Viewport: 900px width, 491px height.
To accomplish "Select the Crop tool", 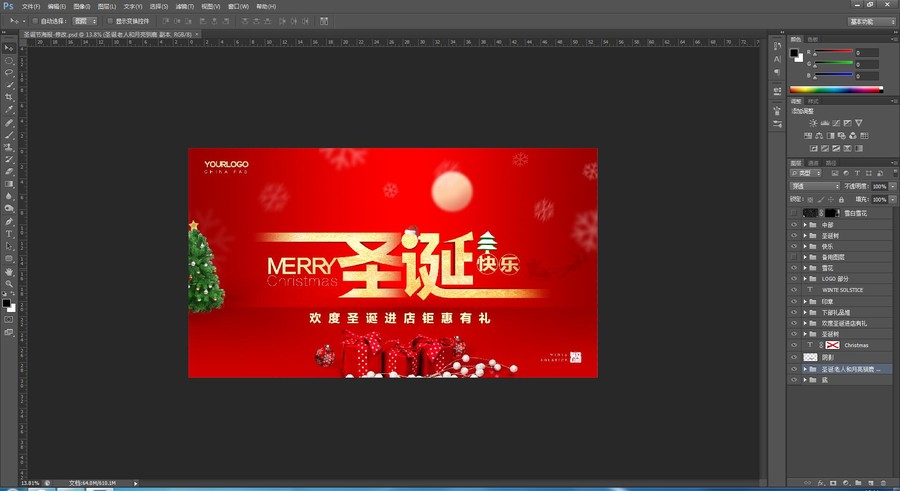I will [9, 98].
